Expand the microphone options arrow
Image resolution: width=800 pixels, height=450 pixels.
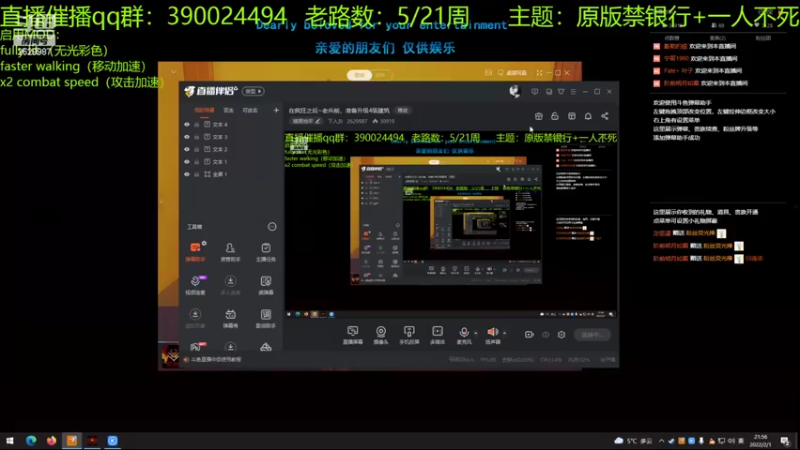[x=476, y=333]
